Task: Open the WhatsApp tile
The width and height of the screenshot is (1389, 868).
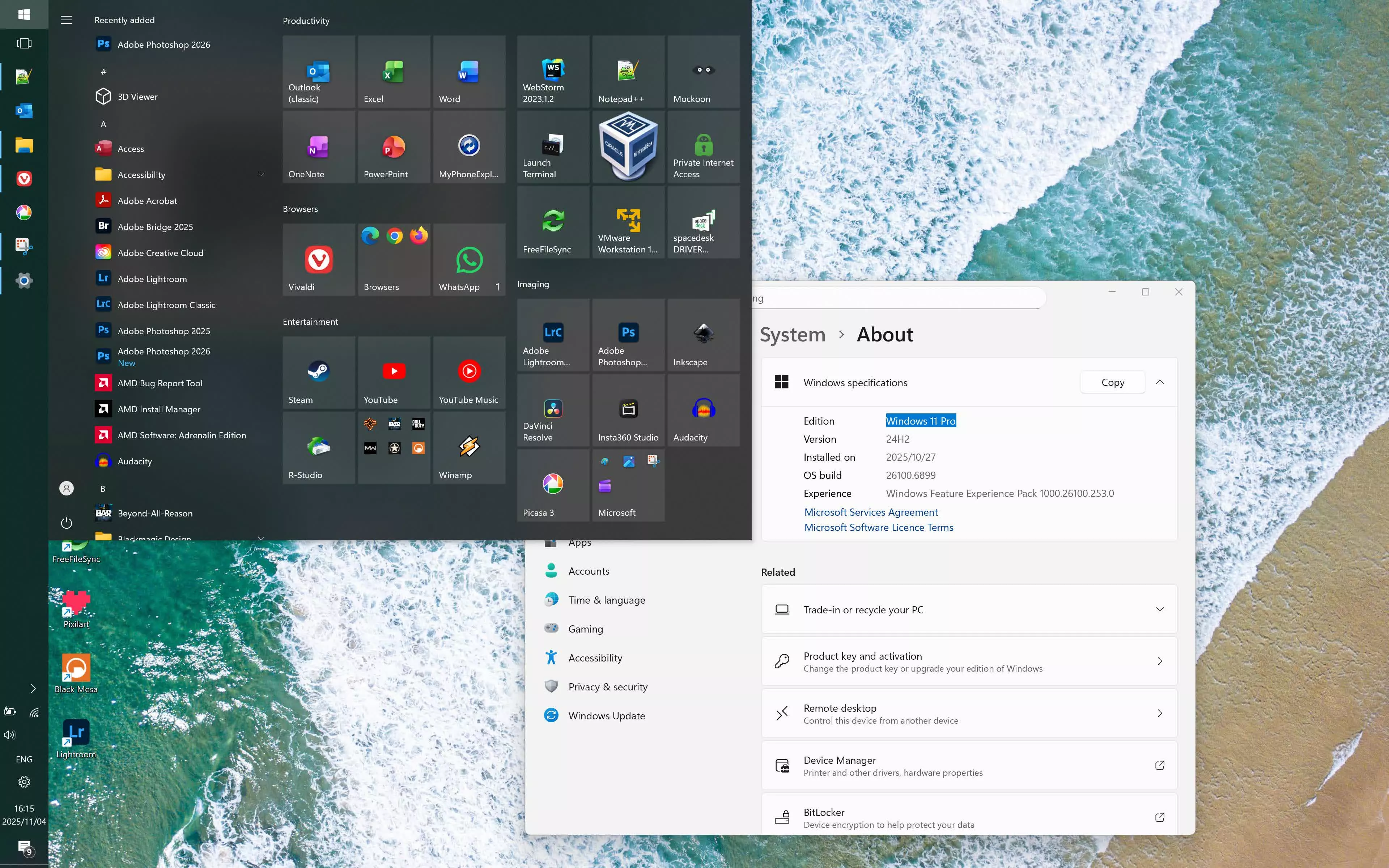Action: (x=469, y=259)
